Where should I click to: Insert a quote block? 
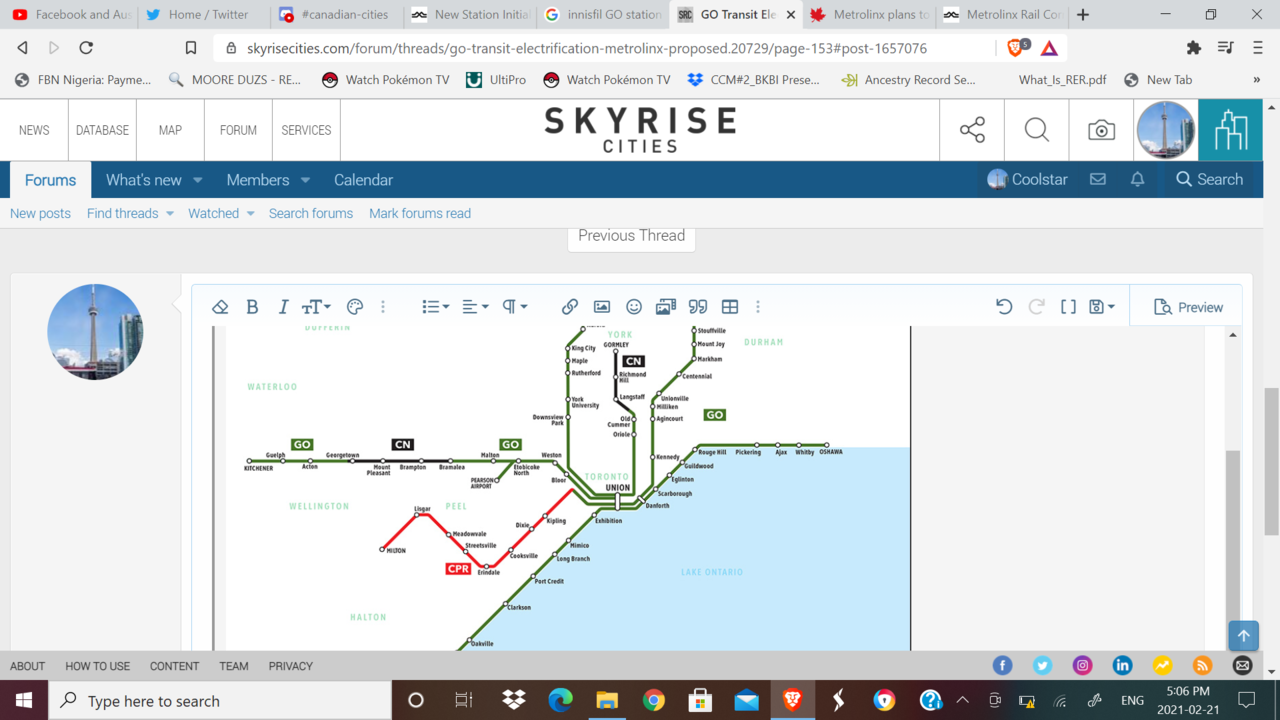(x=698, y=307)
